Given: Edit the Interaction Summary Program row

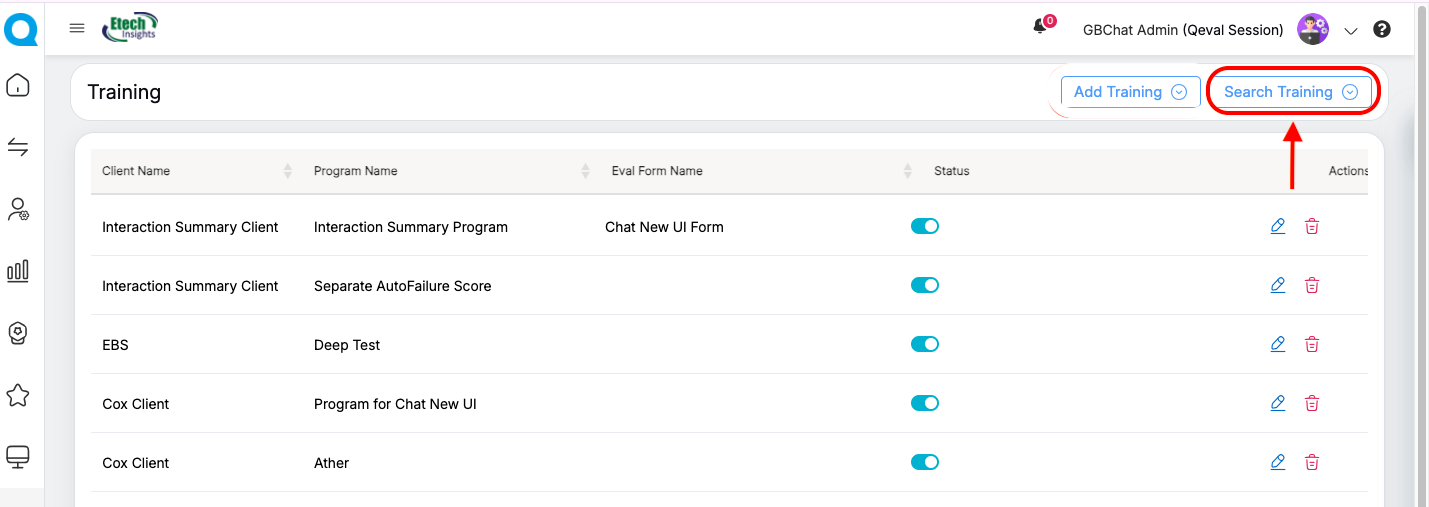Looking at the screenshot, I should 1277,227.
